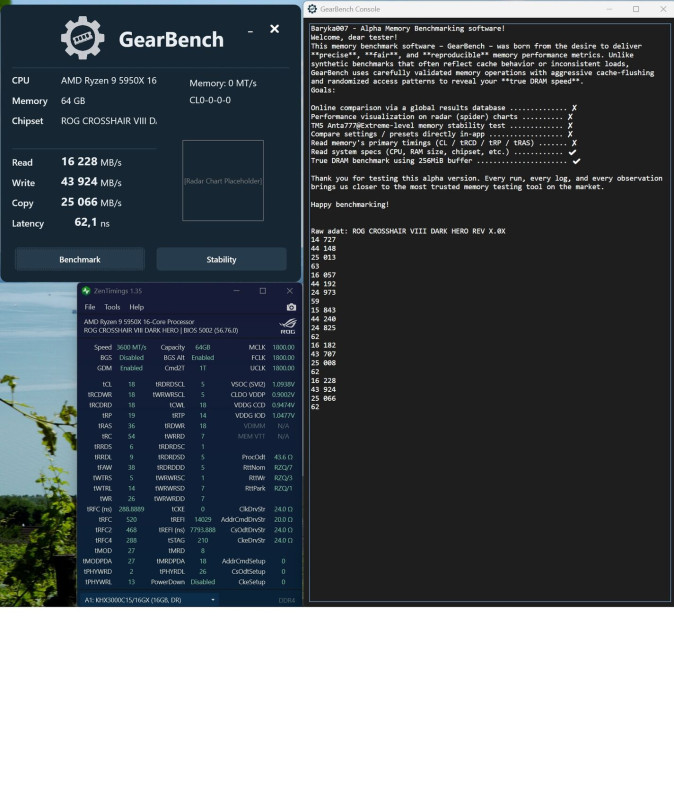Screen dimensions: 674x800
Task: Click the ZenTimings app icon in title bar
Action: click(86, 291)
